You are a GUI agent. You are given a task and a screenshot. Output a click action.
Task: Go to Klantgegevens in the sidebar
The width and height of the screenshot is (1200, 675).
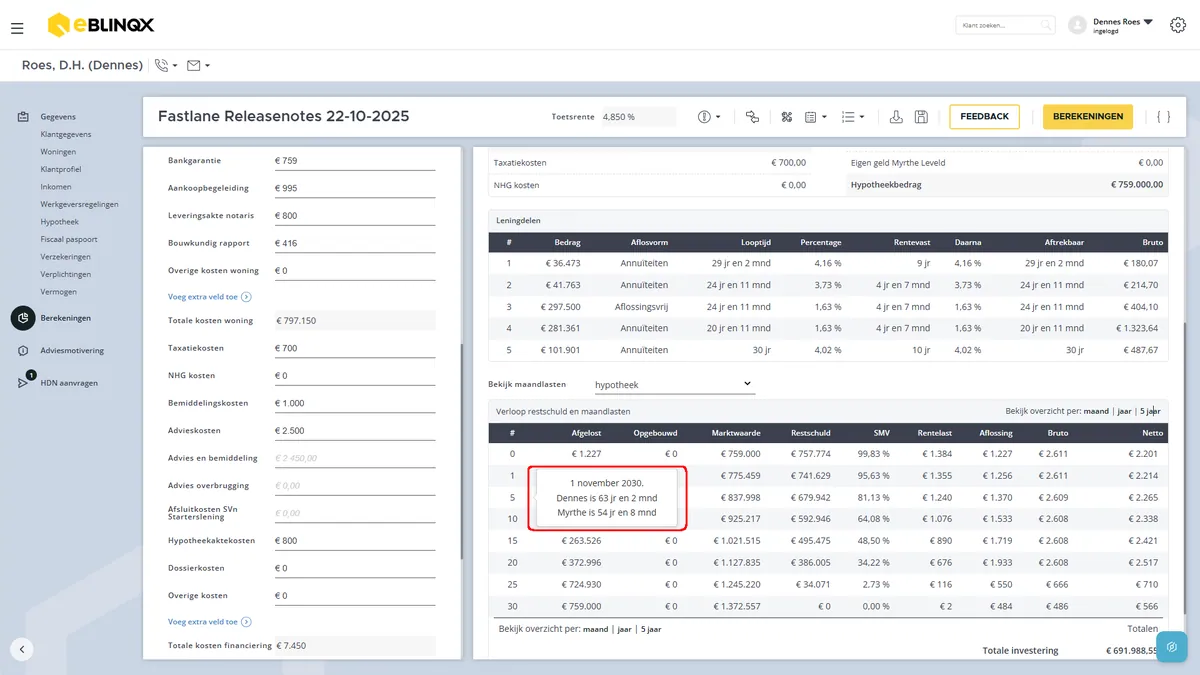(x=66, y=134)
